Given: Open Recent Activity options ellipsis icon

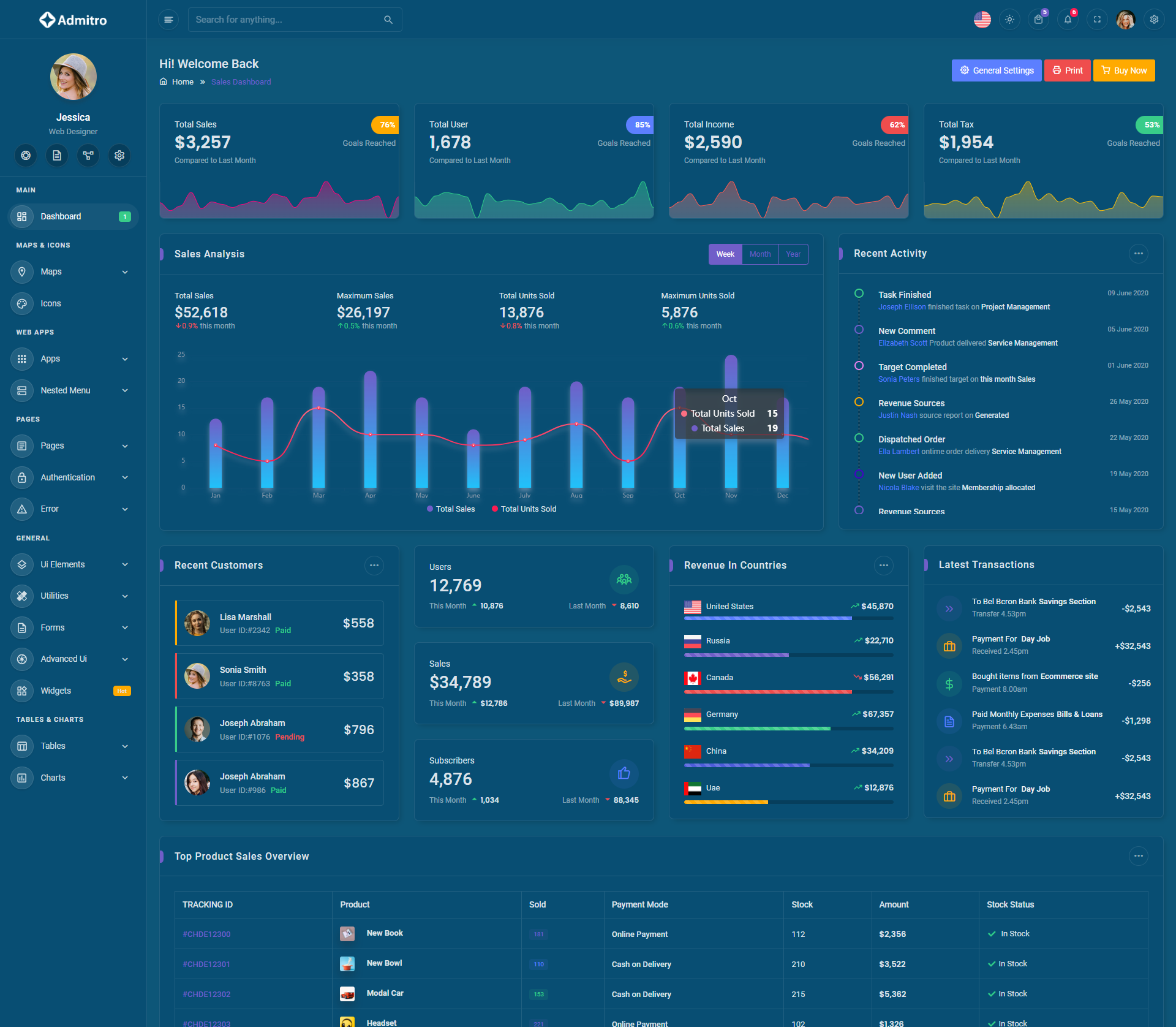Looking at the screenshot, I should coord(1138,254).
